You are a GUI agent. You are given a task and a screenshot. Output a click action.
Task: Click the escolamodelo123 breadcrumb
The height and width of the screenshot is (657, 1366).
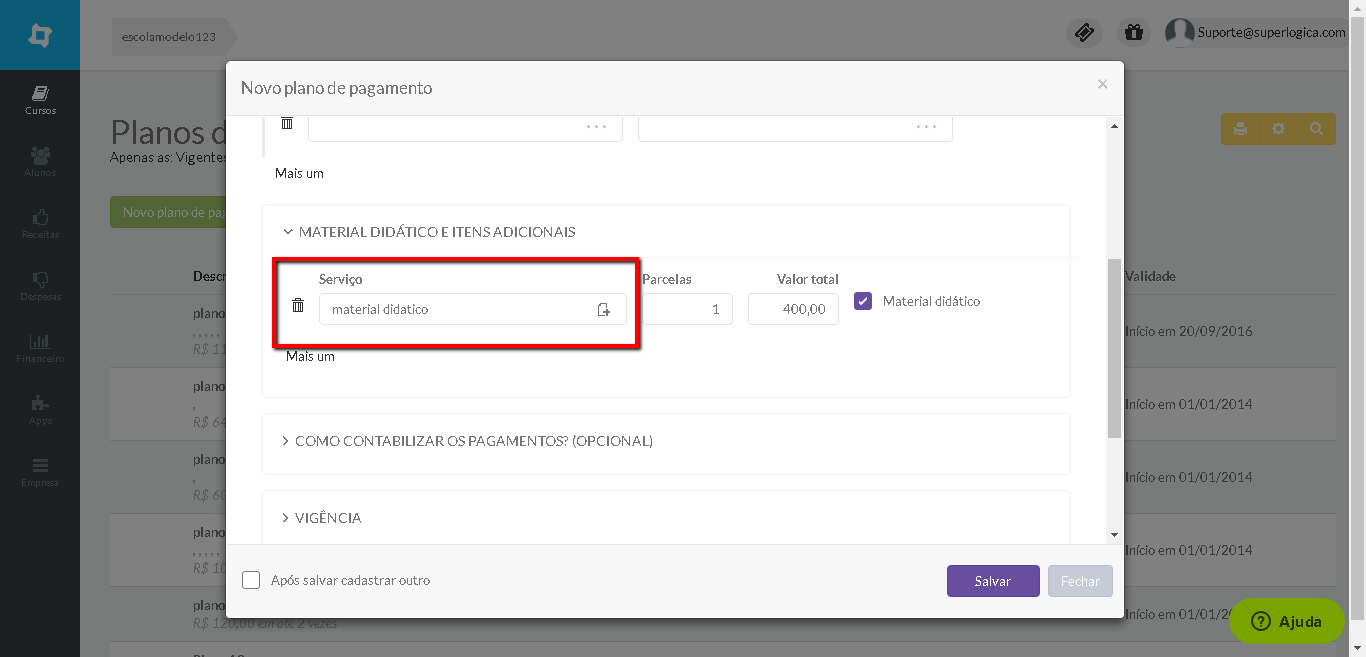(x=168, y=37)
